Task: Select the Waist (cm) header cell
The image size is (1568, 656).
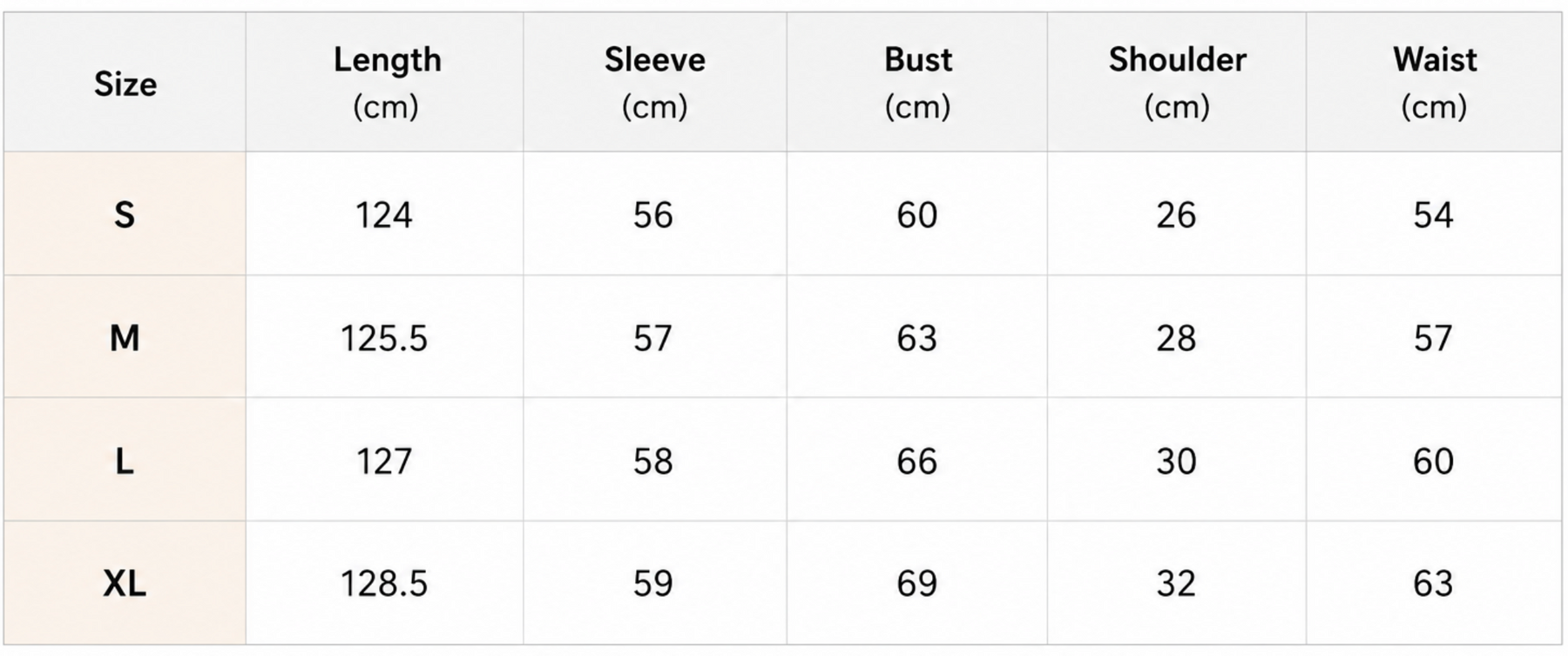Action: tap(1434, 83)
